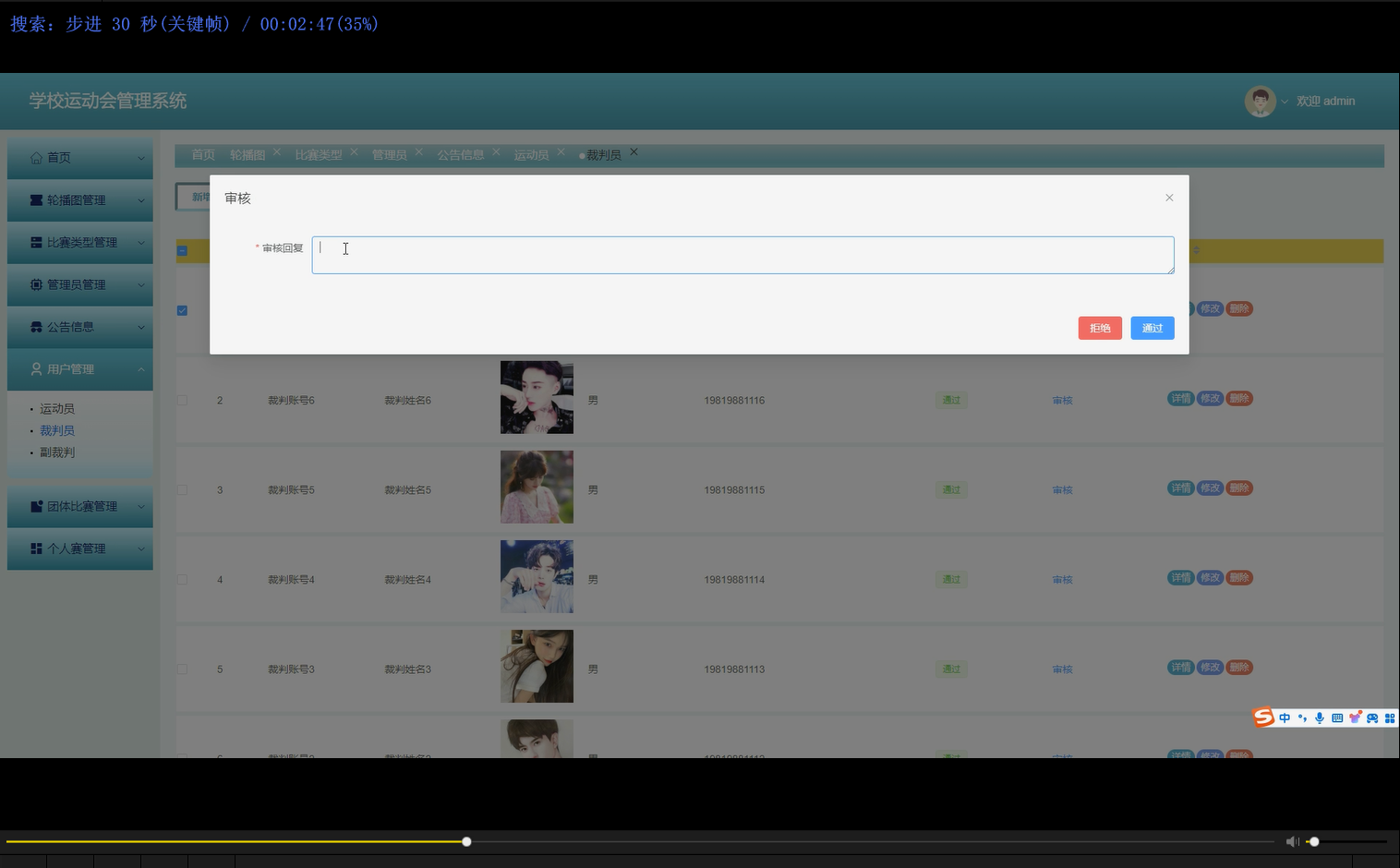Click the 个人赛管理 sidebar icon
The height and width of the screenshot is (868, 1400).
tap(36, 549)
